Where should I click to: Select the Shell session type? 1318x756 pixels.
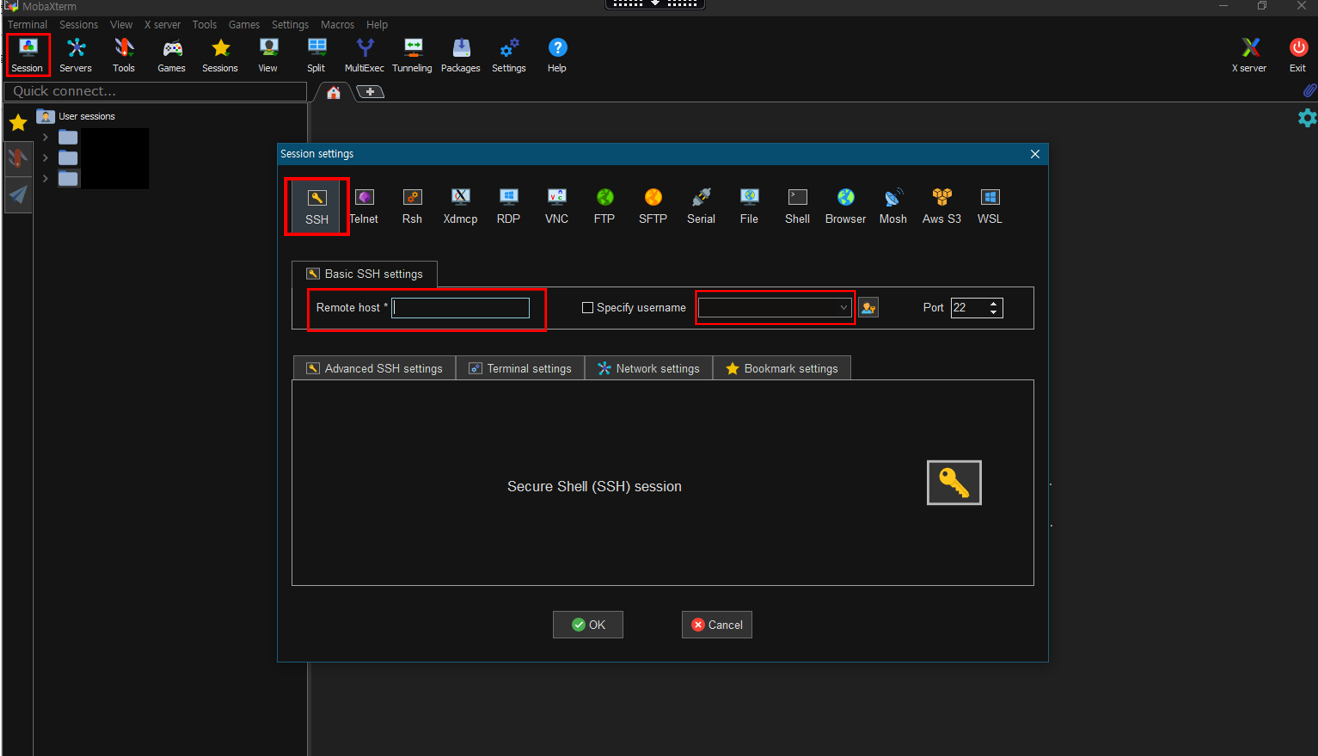pyautogui.click(x=797, y=207)
